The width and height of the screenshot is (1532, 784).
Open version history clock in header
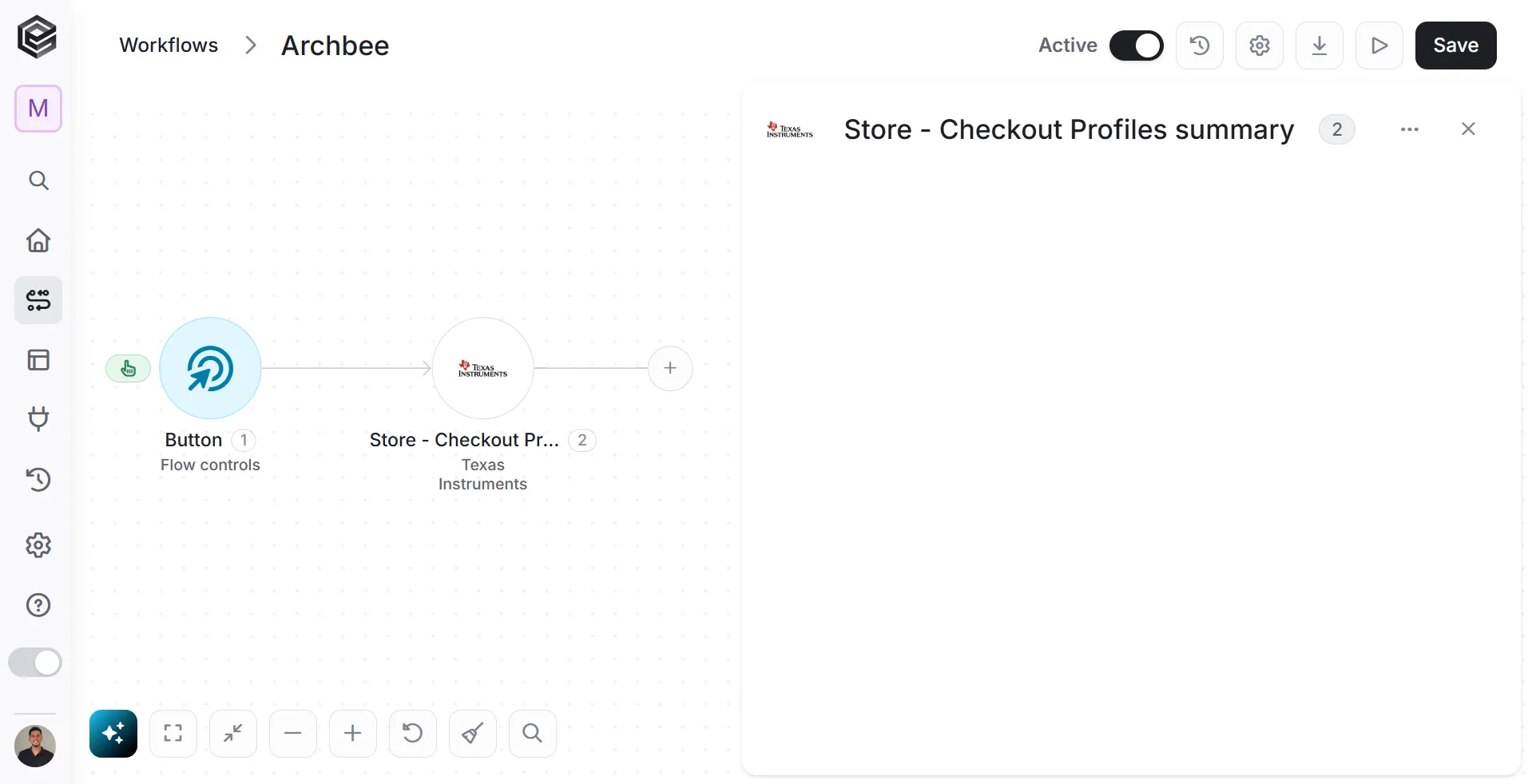tap(1200, 46)
